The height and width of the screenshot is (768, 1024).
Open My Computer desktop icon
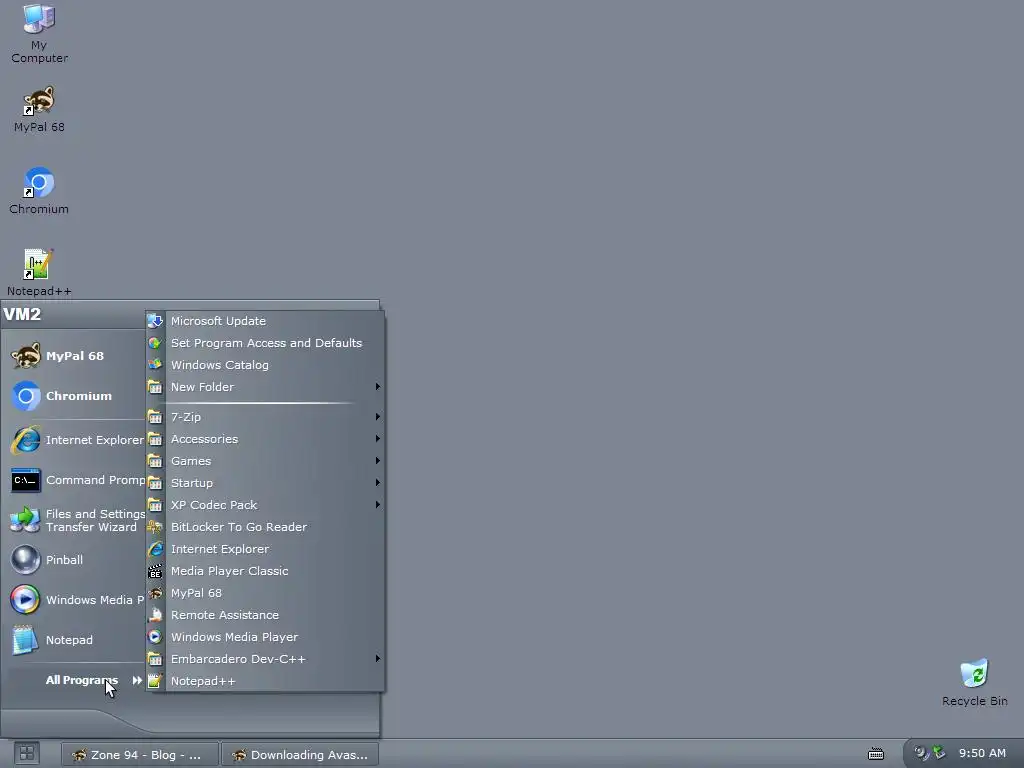(39, 34)
